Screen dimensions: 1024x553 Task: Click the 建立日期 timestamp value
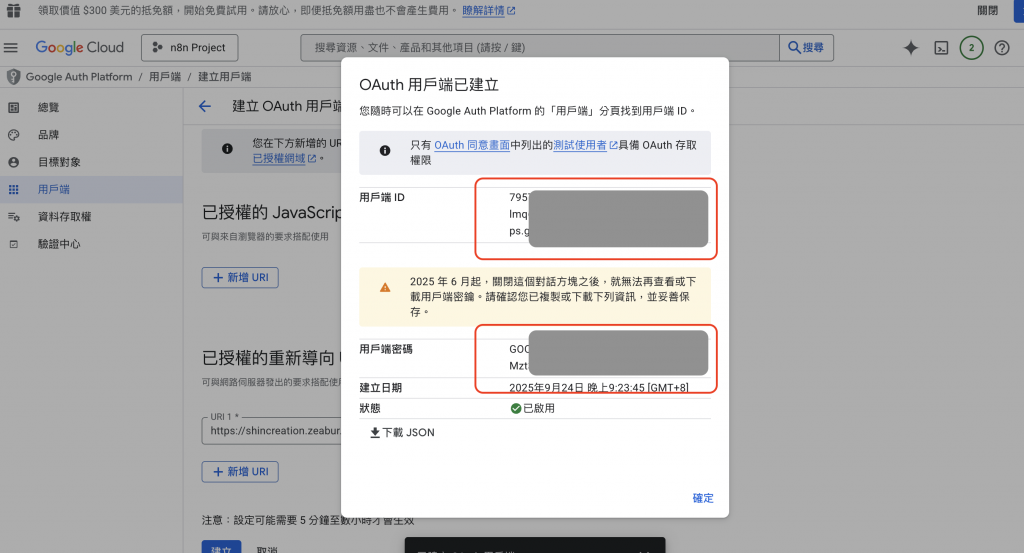(x=599, y=387)
